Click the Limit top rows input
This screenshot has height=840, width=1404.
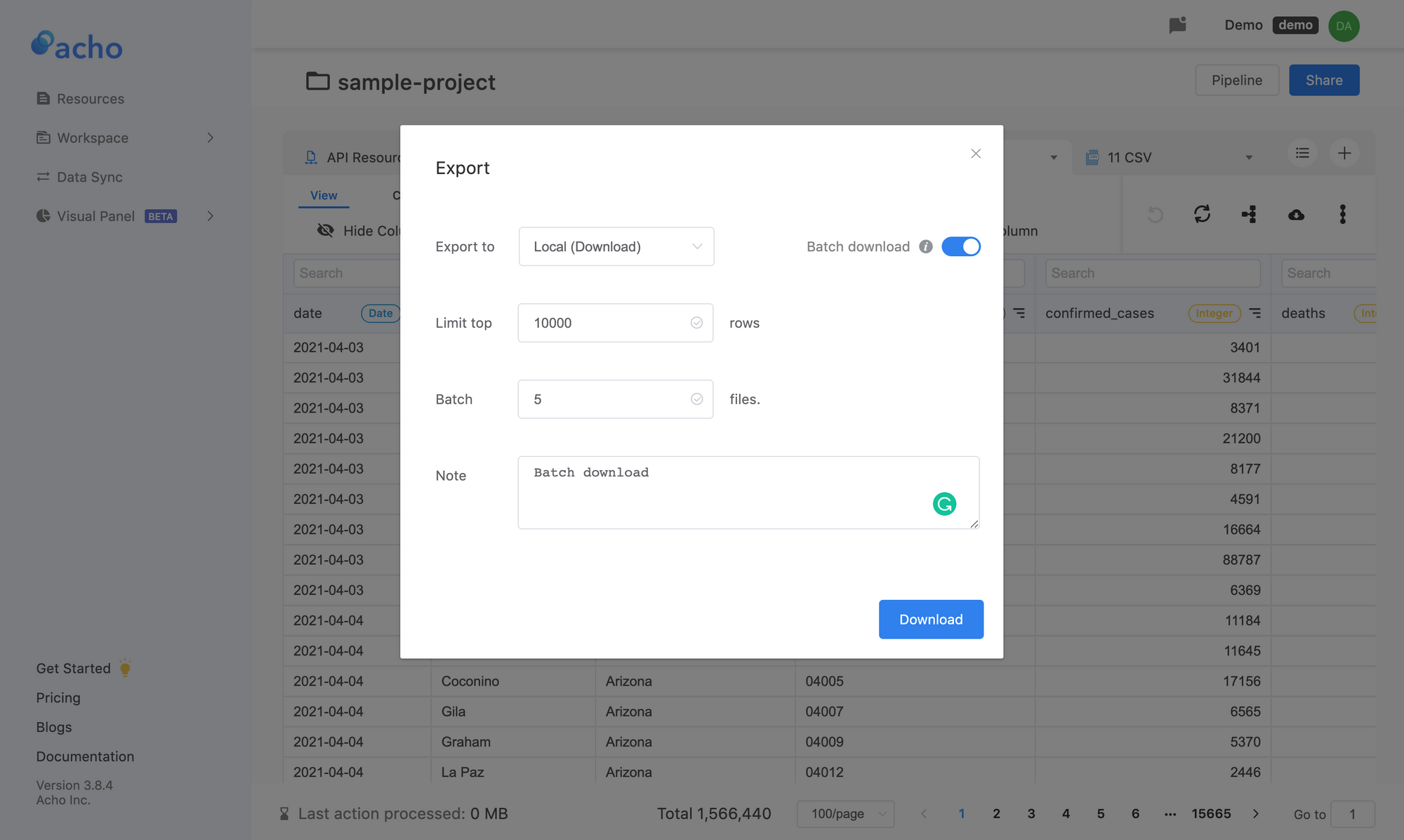point(616,323)
